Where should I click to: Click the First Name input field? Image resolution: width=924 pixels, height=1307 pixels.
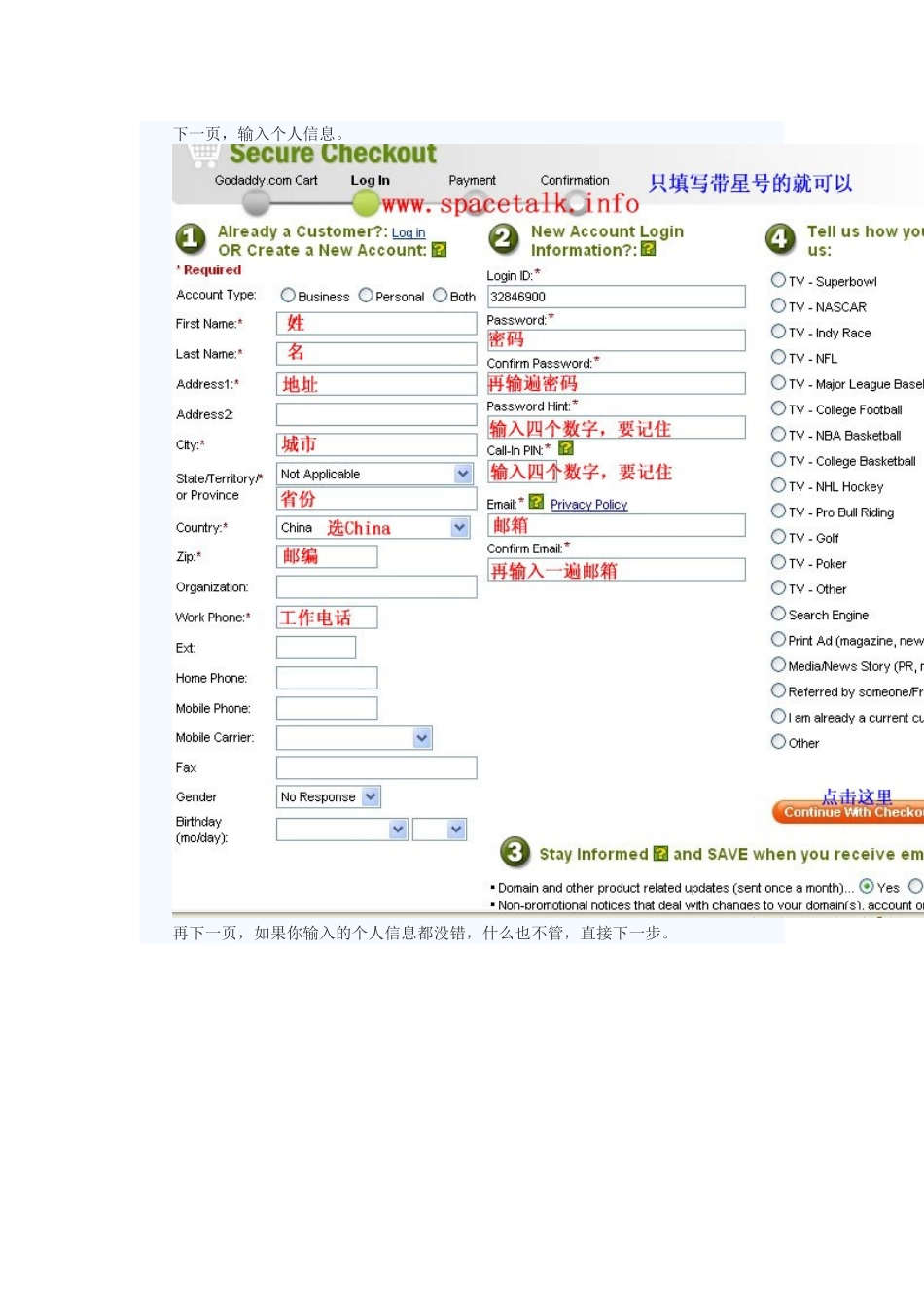tap(376, 324)
